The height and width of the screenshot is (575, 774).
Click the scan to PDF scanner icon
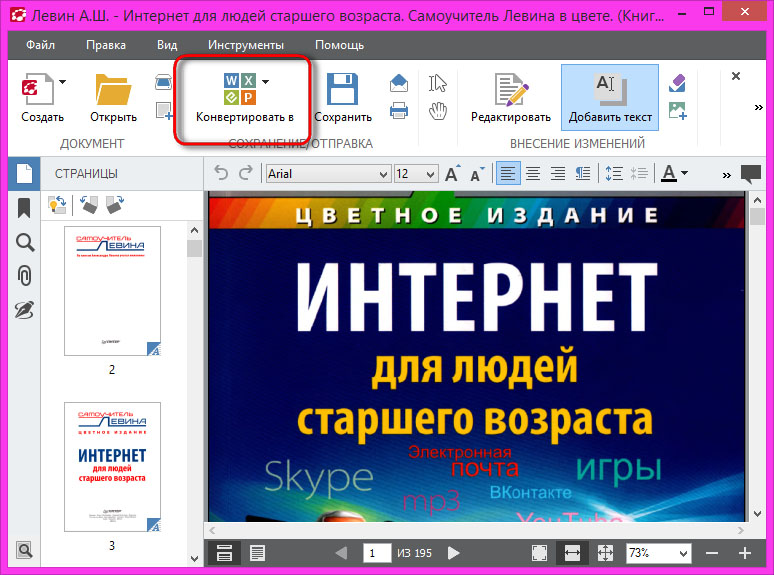click(163, 82)
